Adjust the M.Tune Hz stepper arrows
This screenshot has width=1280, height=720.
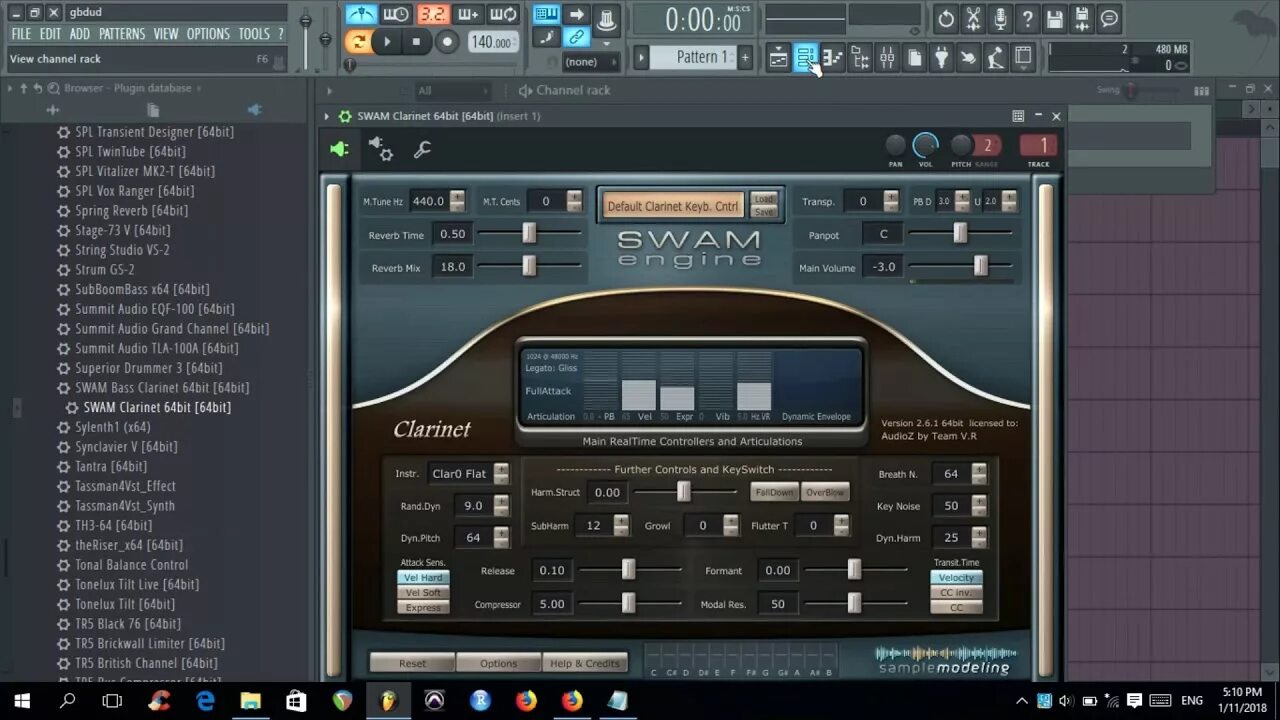[457, 201]
